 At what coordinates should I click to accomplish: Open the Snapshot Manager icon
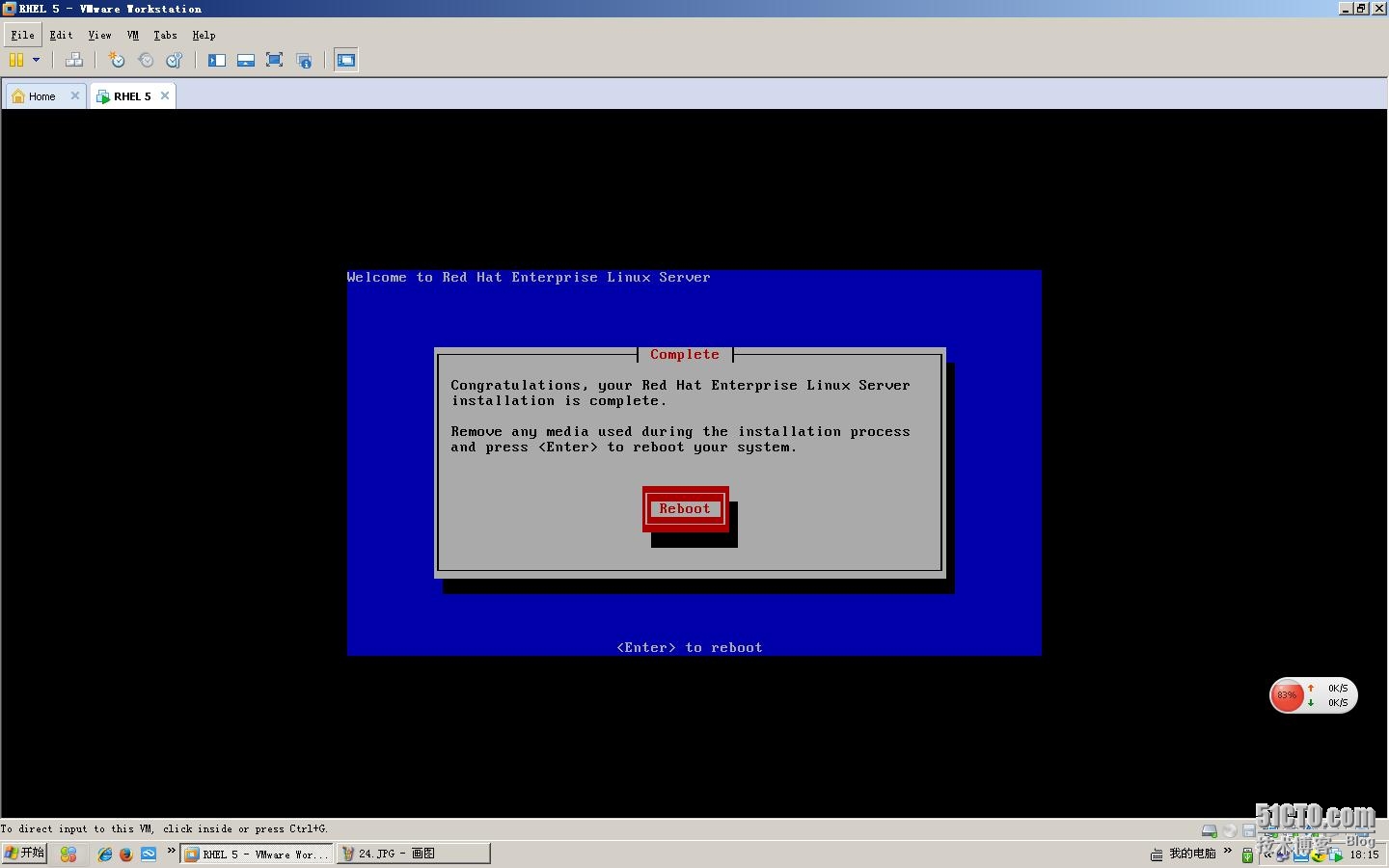175,60
